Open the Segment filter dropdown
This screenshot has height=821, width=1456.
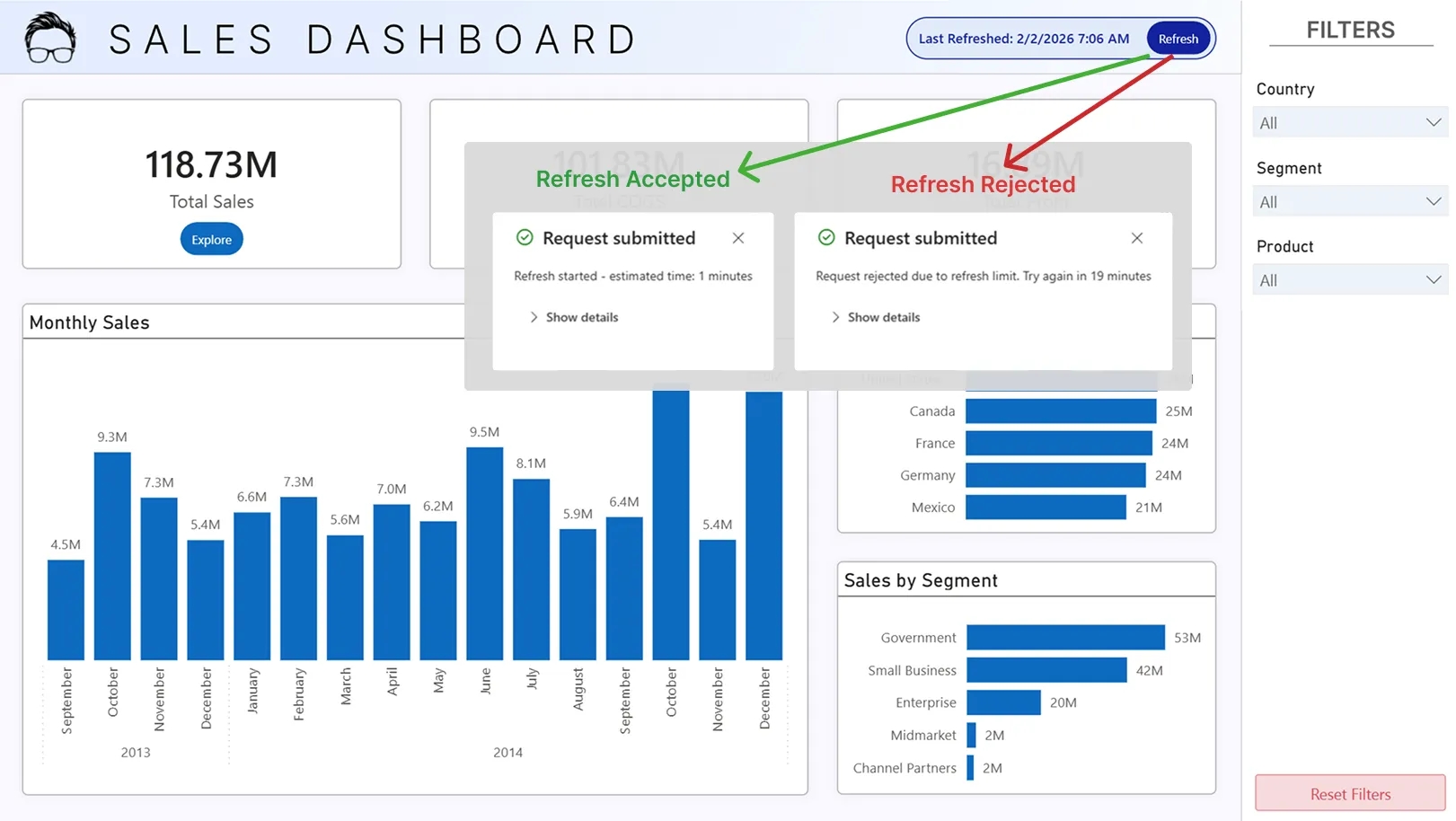point(1350,202)
